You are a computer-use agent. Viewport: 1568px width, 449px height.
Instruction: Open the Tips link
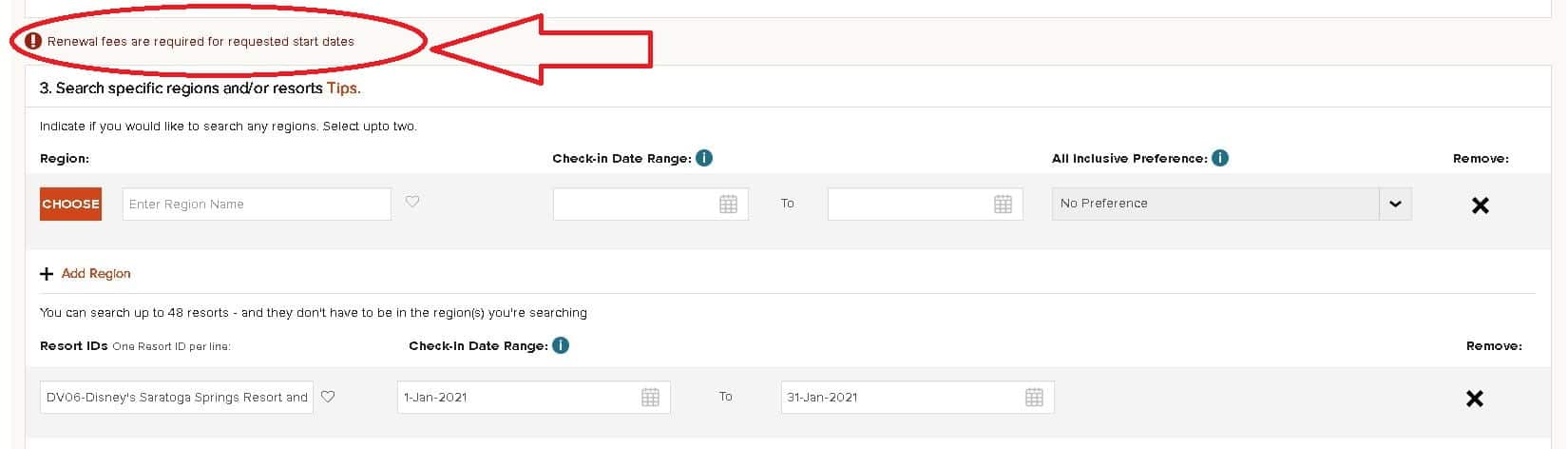pos(344,88)
